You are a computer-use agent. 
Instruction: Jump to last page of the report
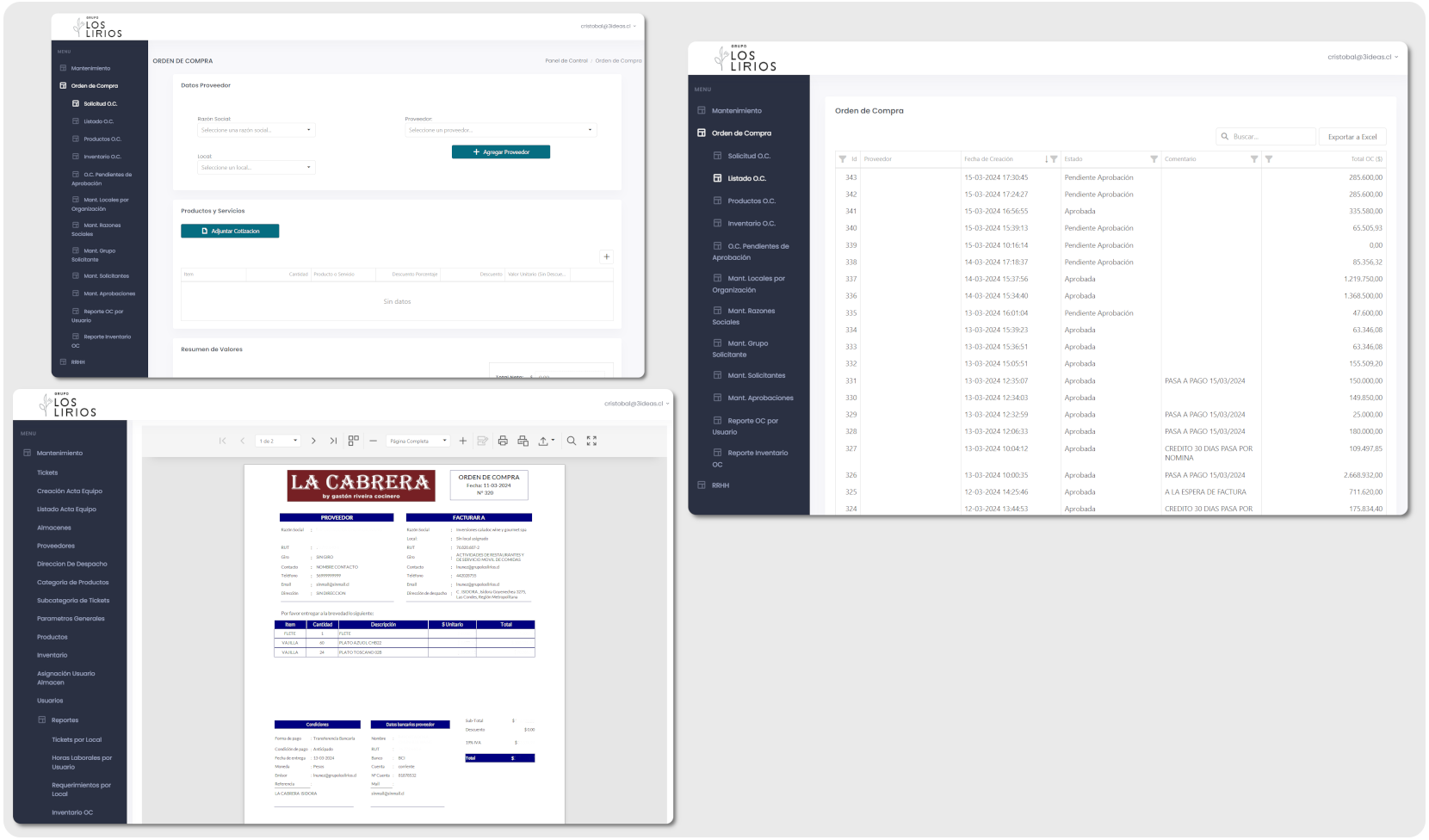coord(333,441)
